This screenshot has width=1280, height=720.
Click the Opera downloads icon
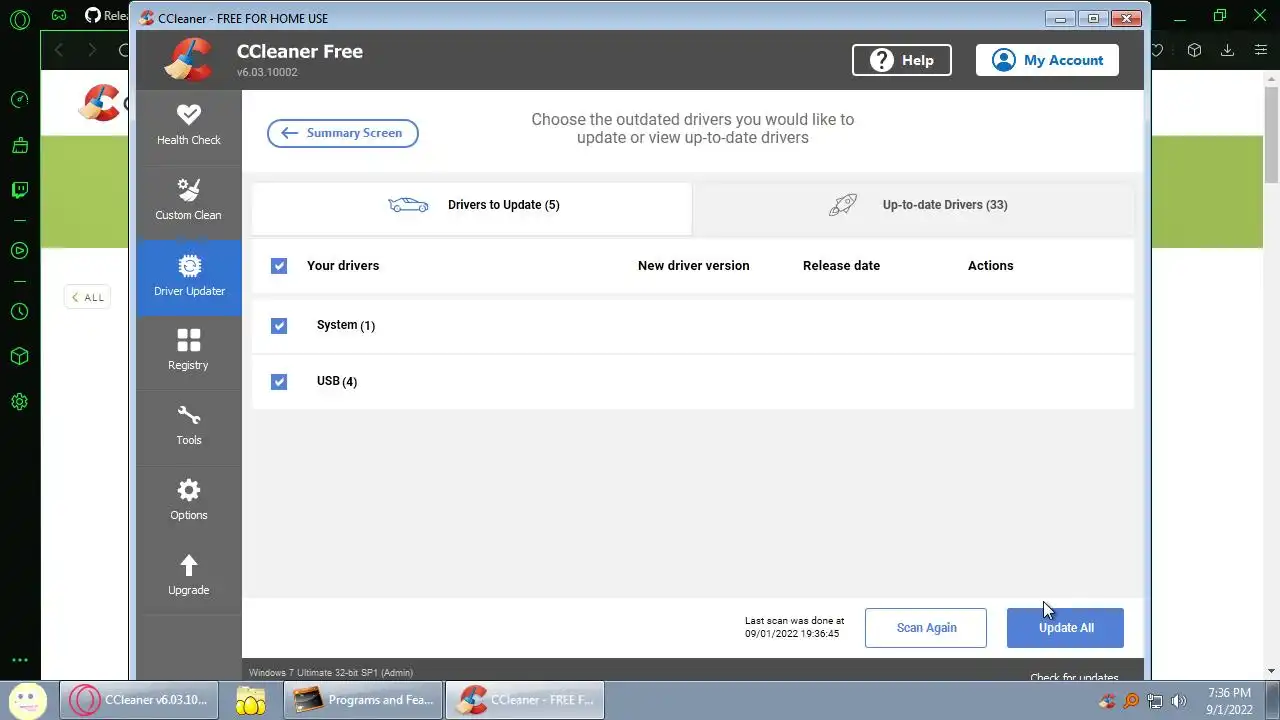click(x=1227, y=50)
